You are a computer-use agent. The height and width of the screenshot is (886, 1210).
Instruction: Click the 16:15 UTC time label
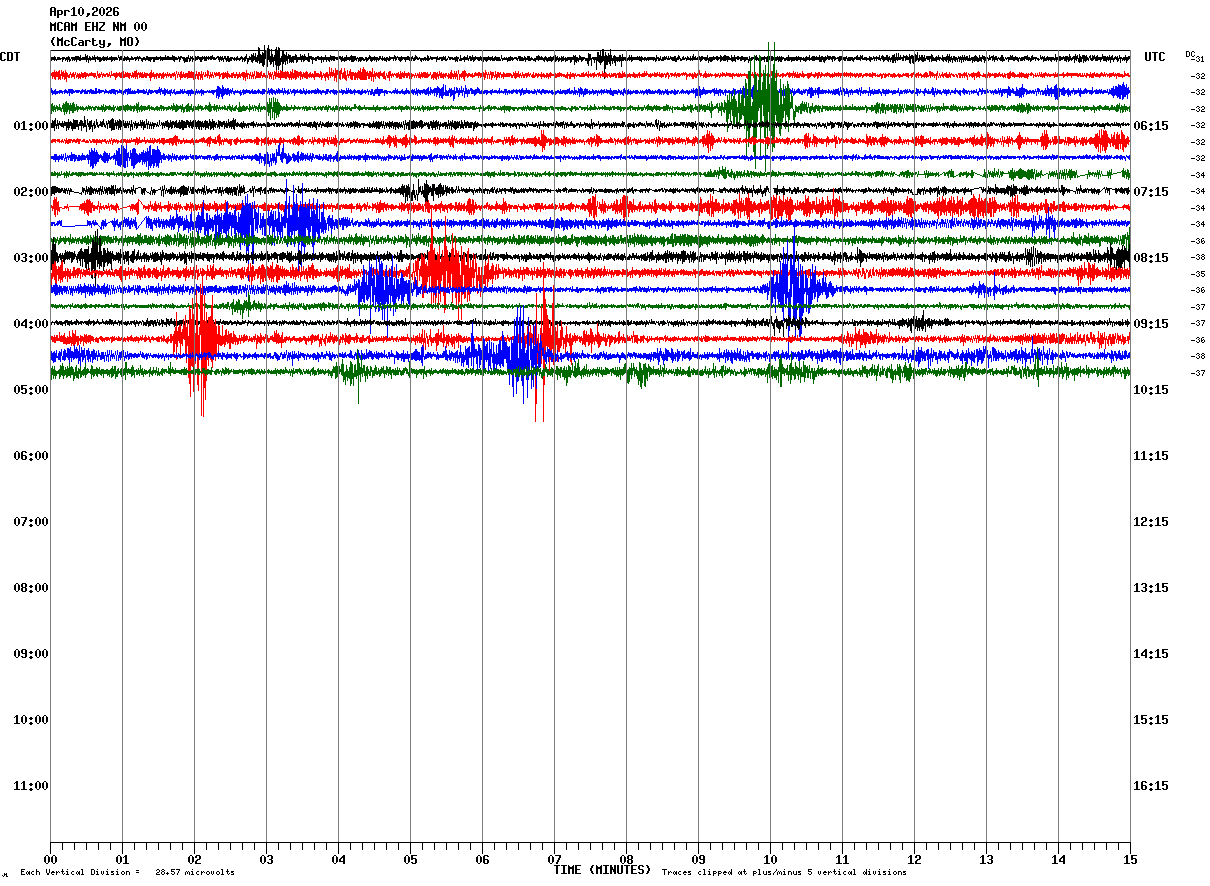pyautogui.click(x=1150, y=786)
